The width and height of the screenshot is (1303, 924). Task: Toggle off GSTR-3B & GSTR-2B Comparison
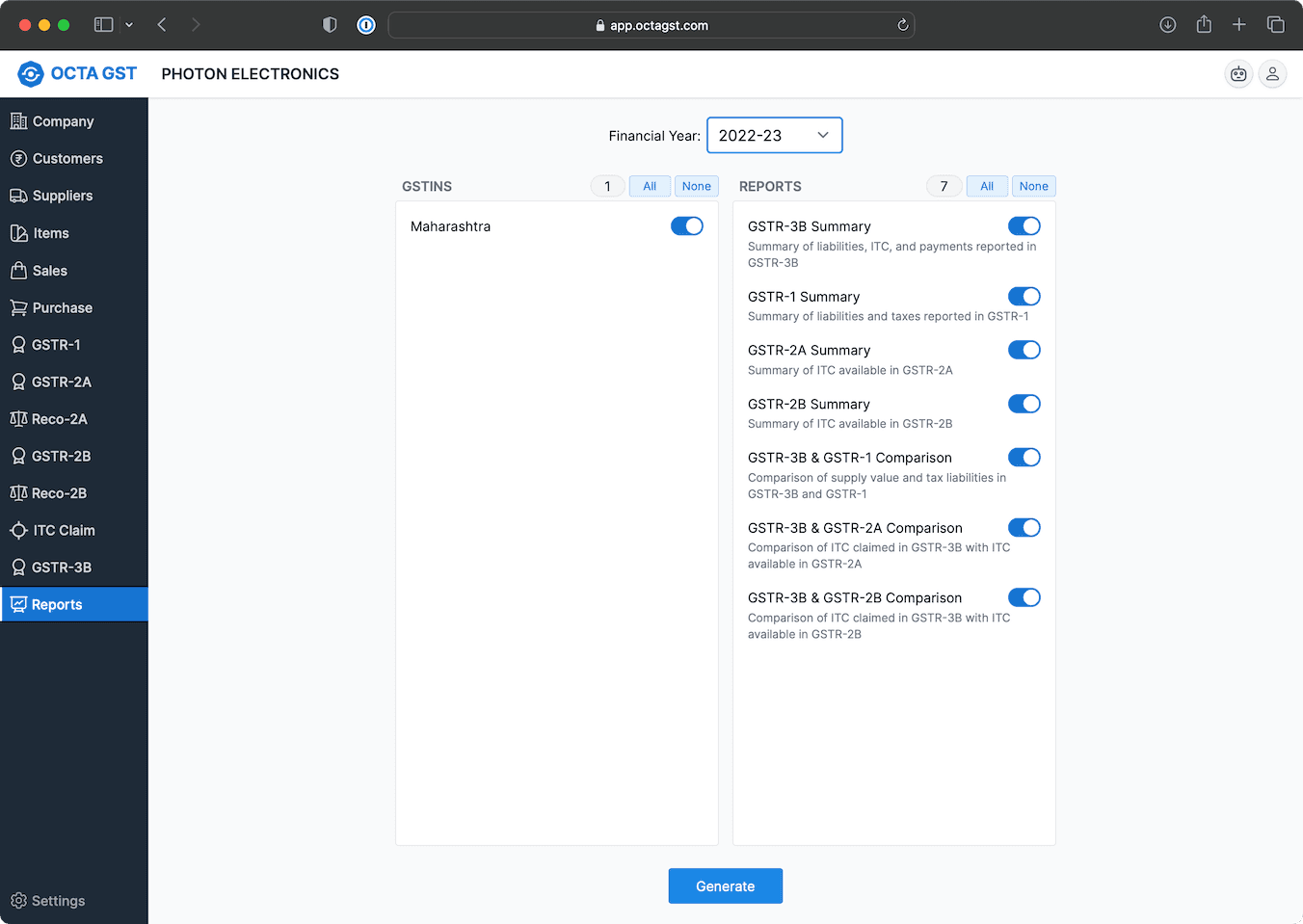(1024, 598)
